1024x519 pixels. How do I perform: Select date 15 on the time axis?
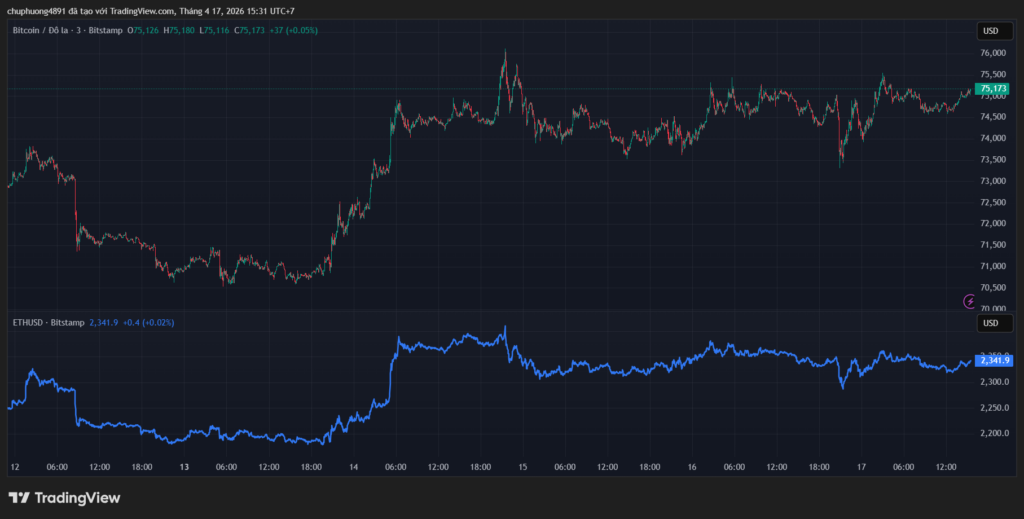[522, 467]
